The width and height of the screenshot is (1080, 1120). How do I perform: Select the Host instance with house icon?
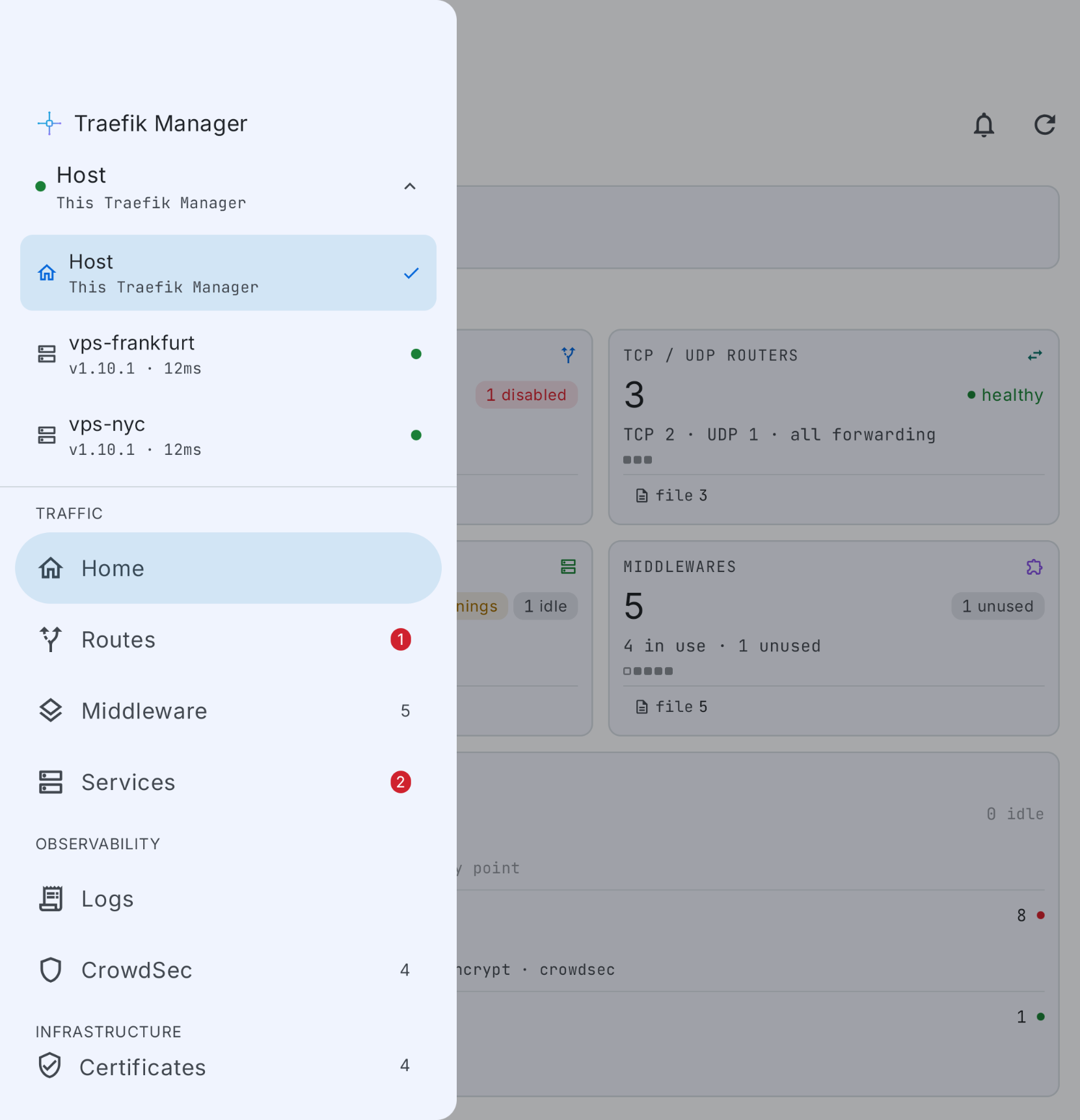(x=228, y=273)
